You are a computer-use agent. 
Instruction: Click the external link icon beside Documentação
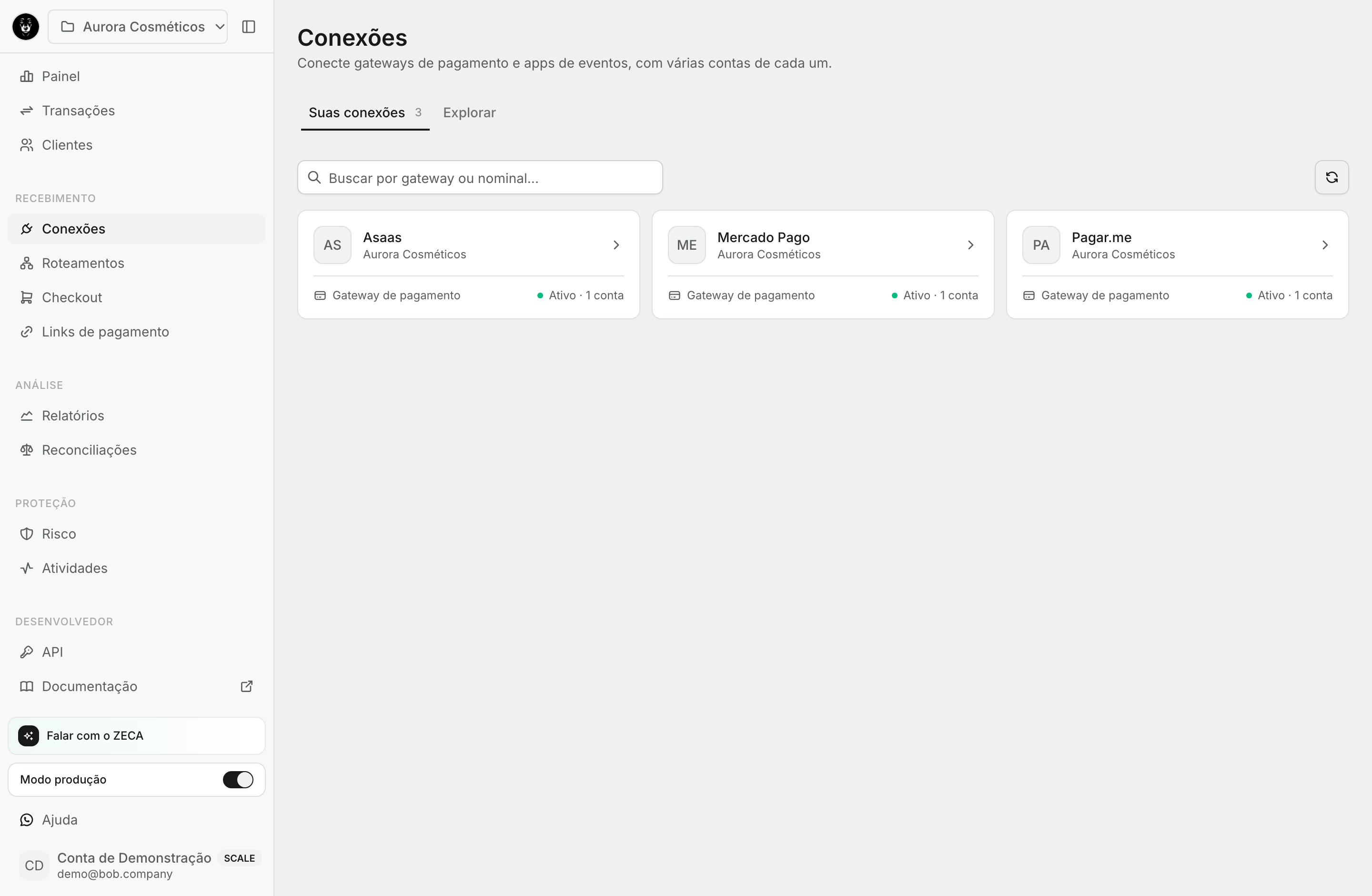(x=247, y=686)
